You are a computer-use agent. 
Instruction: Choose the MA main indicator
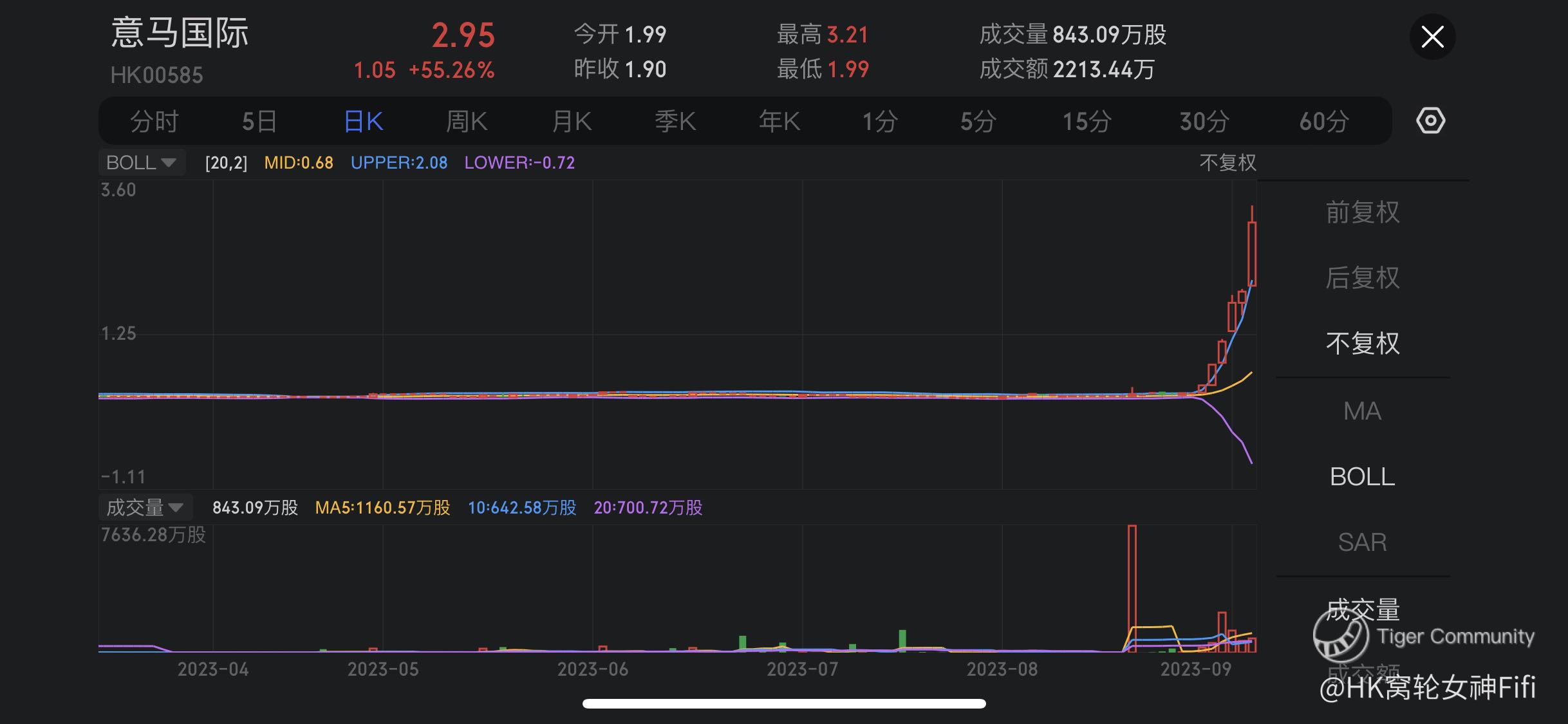pyautogui.click(x=1362, y=411)
